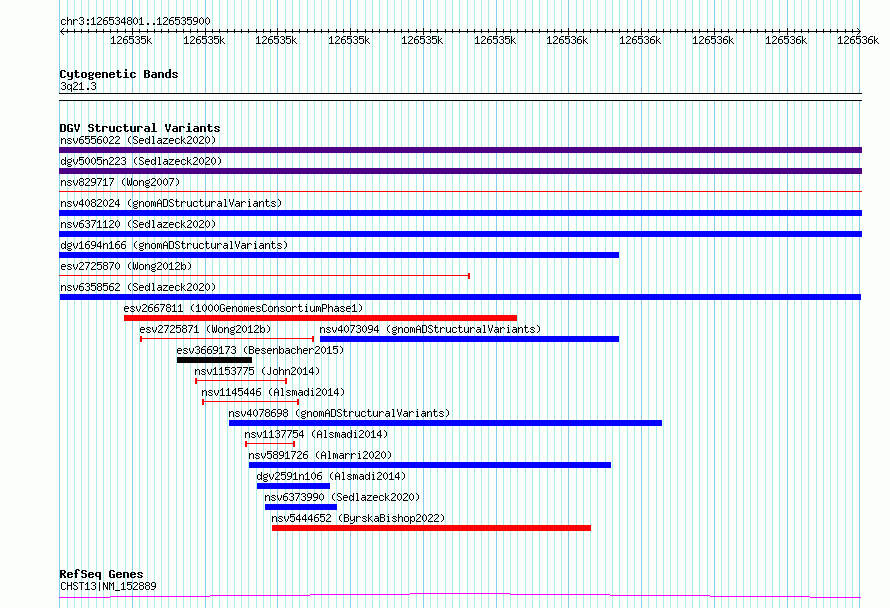Open nsv829717 (Wong2007) variant entry
The image size is (890, 608).
(x=120, y=182)
